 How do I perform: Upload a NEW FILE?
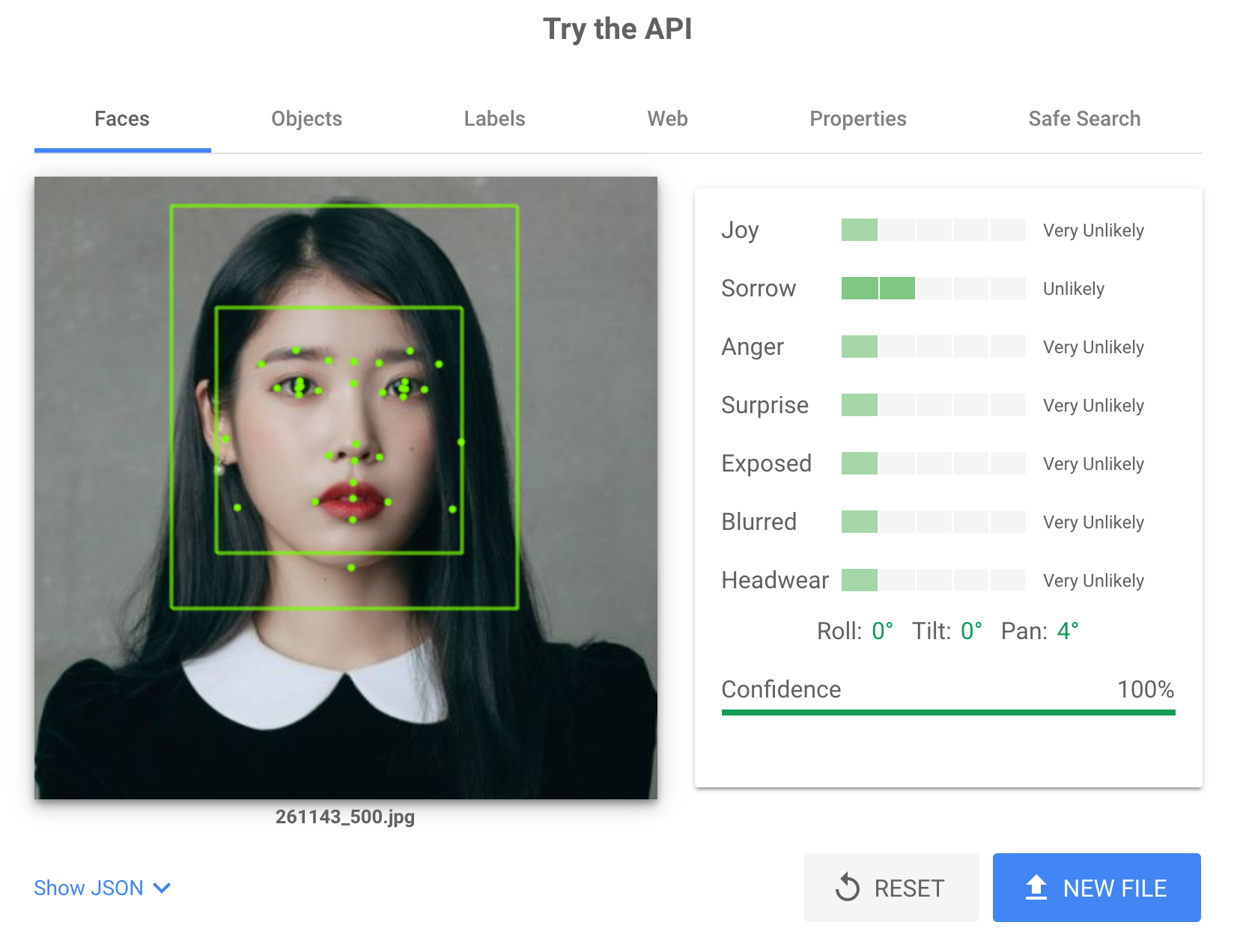(x=1096, y=888)
